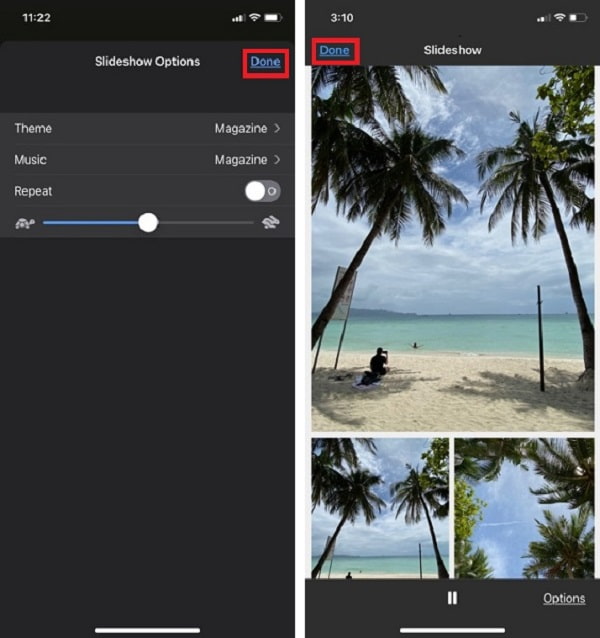Open the Music setting row

tap(147, 160)
